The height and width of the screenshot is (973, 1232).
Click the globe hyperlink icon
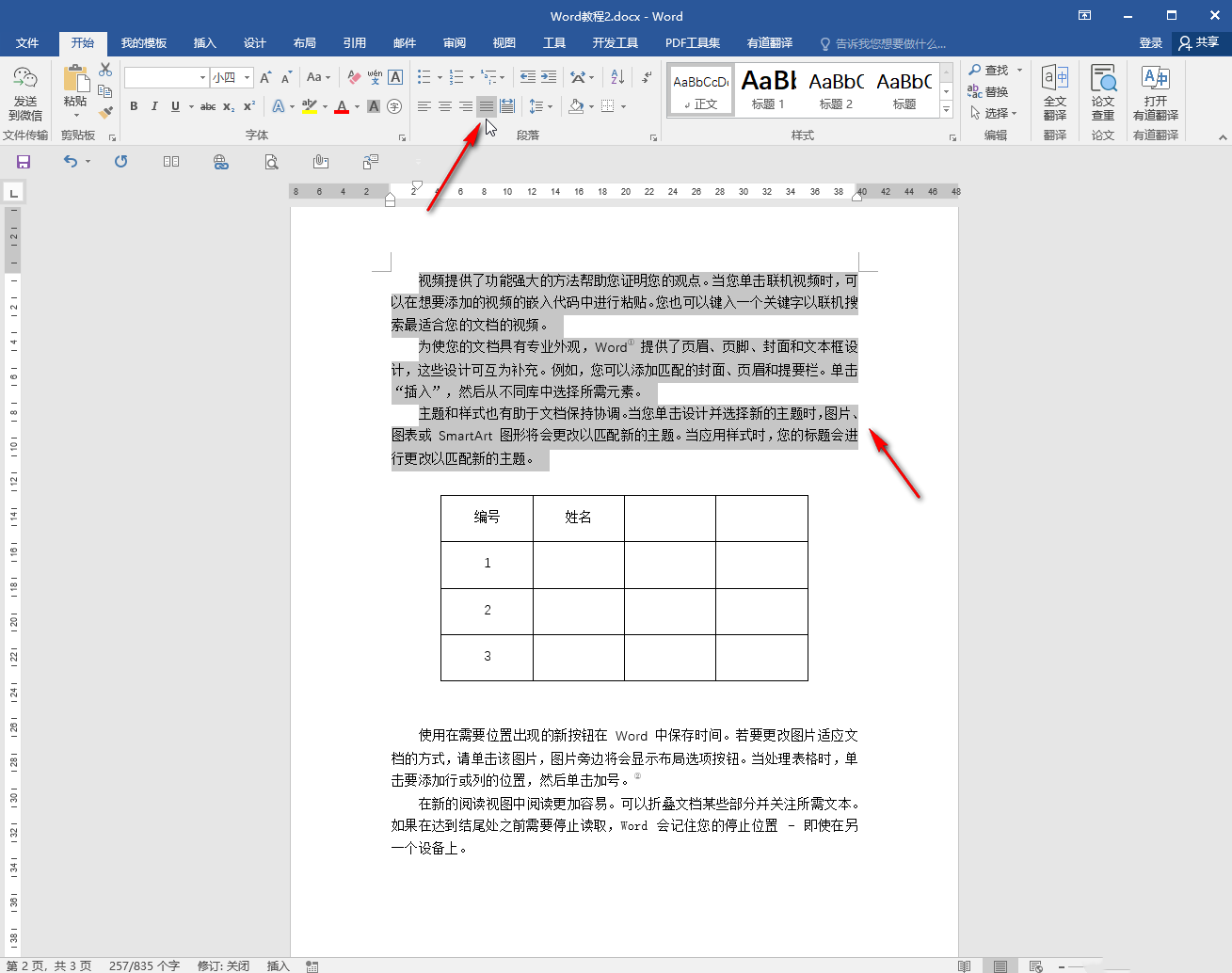click(221, 162)
